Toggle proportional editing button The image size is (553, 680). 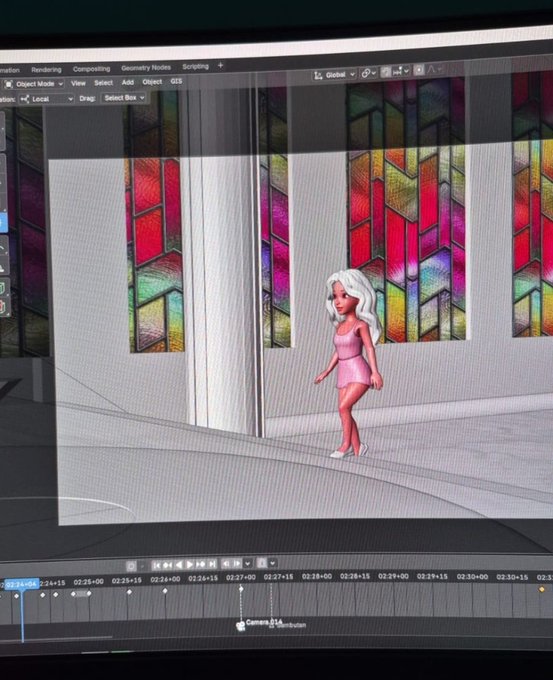[x=419, y=70]
